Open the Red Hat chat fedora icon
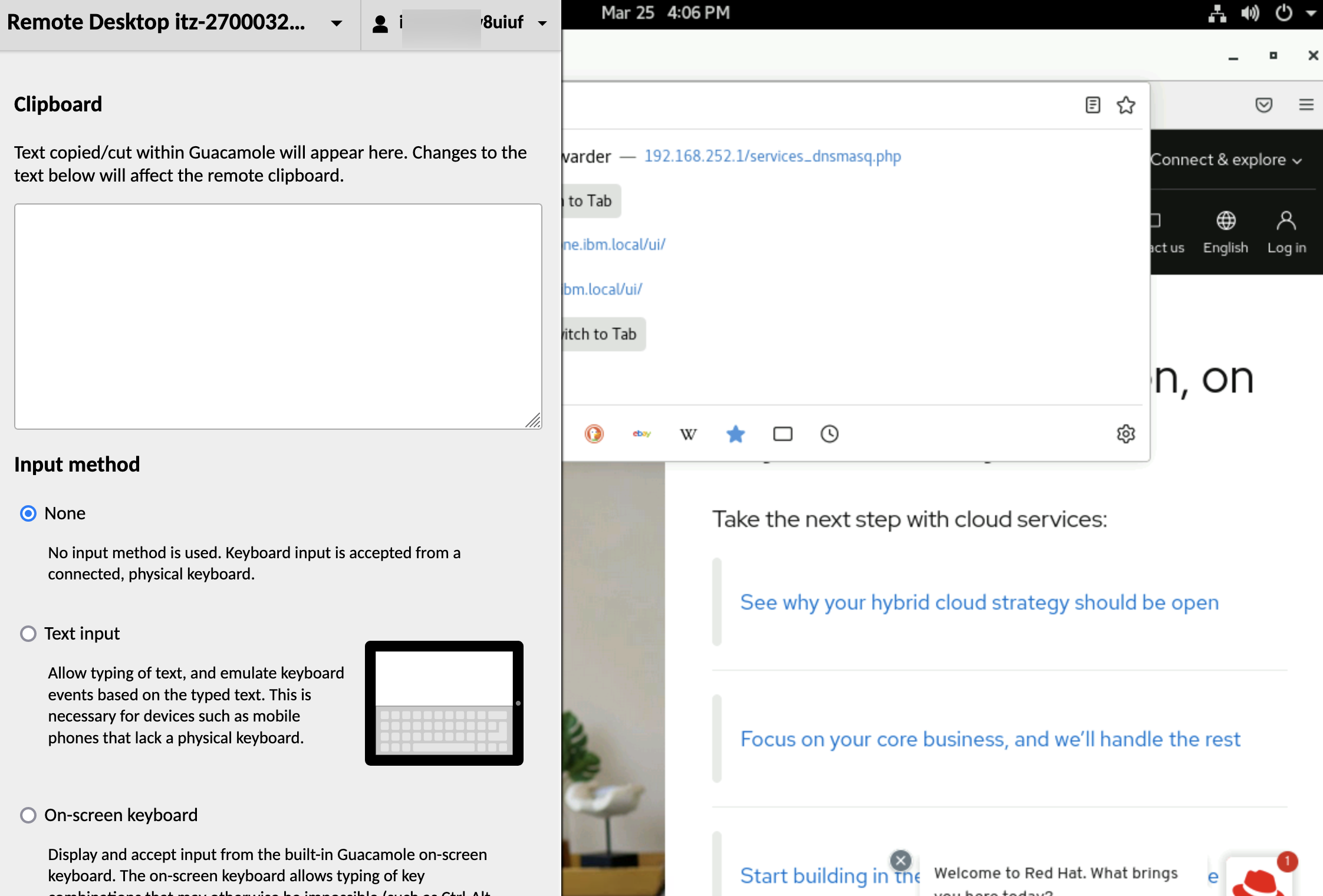This screenshot has width=1323, height=896. coord(1258,878)
